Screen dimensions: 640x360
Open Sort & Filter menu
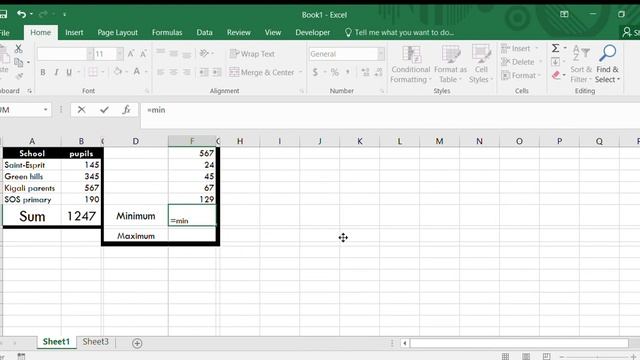[x=581, y=64]
